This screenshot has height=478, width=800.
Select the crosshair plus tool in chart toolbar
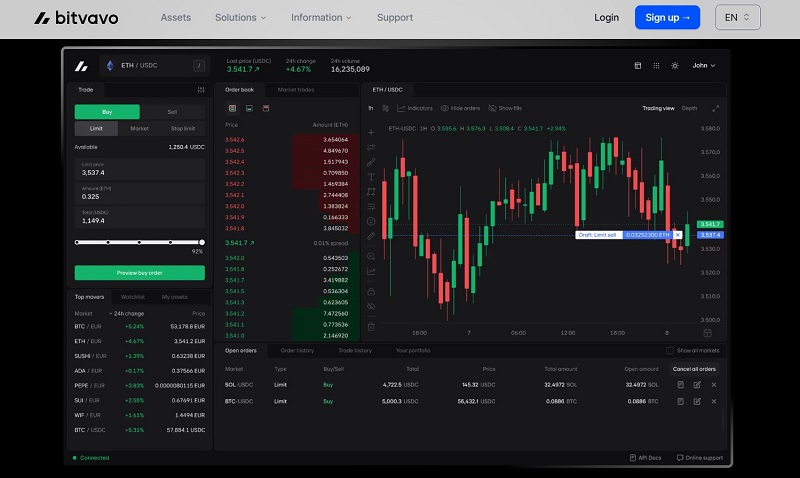pos(371,133)
